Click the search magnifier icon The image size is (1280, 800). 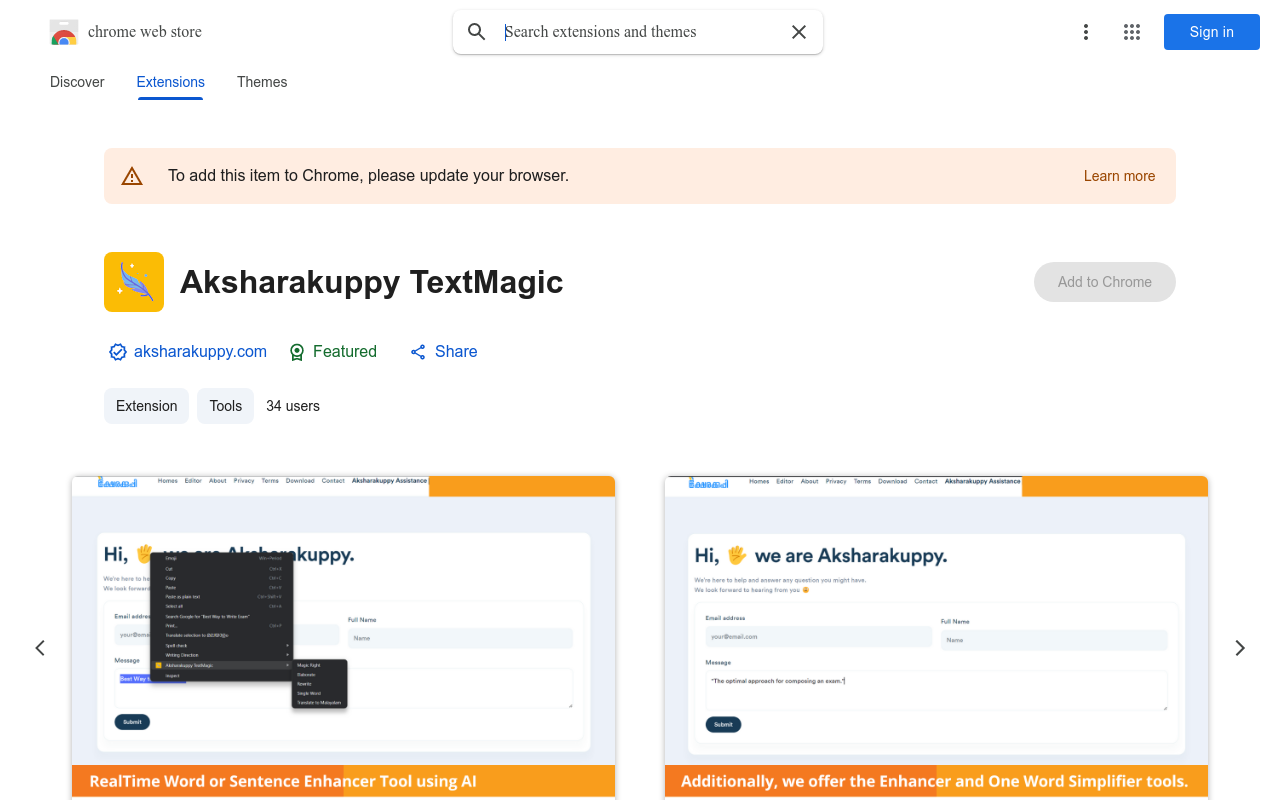tap(477, 32)
